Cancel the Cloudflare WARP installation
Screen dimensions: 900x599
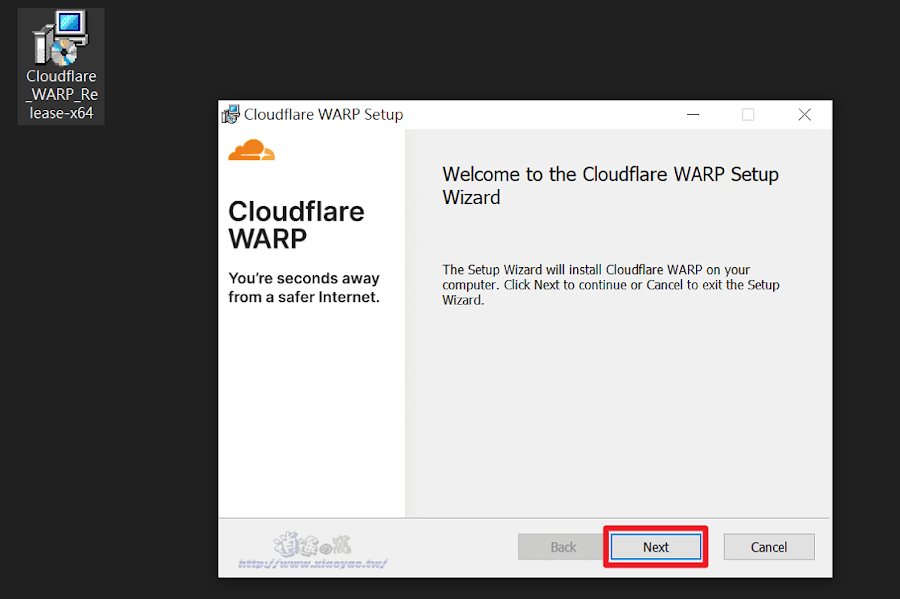(x=768, y=547)
